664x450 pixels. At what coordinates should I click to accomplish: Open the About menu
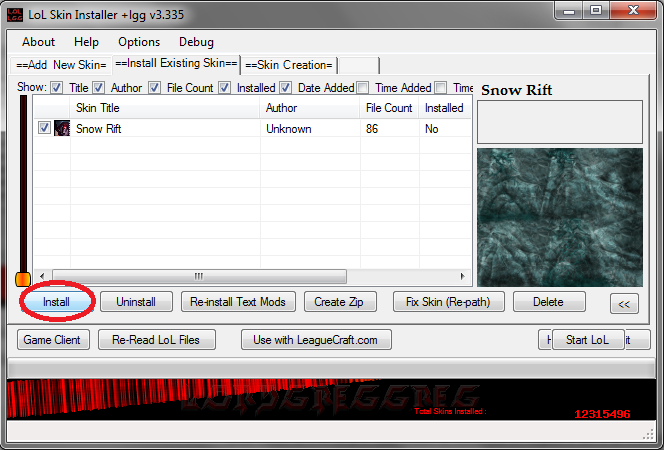39,42
